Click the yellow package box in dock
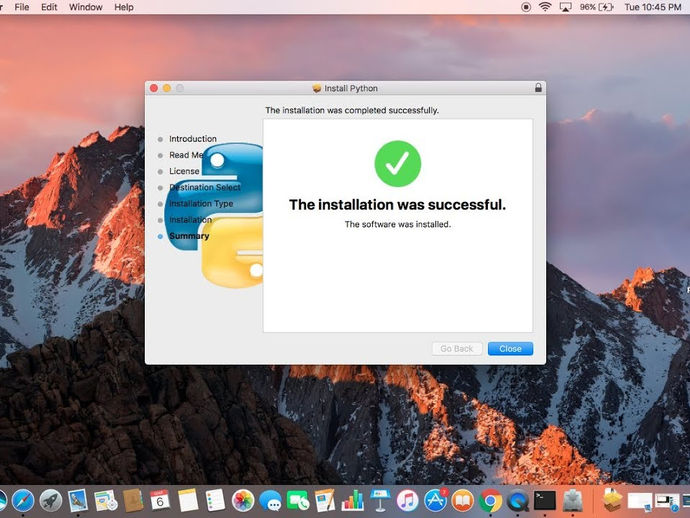Image resolution: width=690 pixels, height=518 pixels. pyautogui.click(x=612, y=500)
